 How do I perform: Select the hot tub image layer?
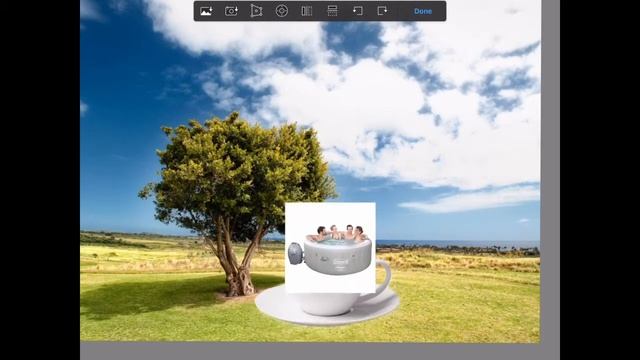[x=330, y=247]
